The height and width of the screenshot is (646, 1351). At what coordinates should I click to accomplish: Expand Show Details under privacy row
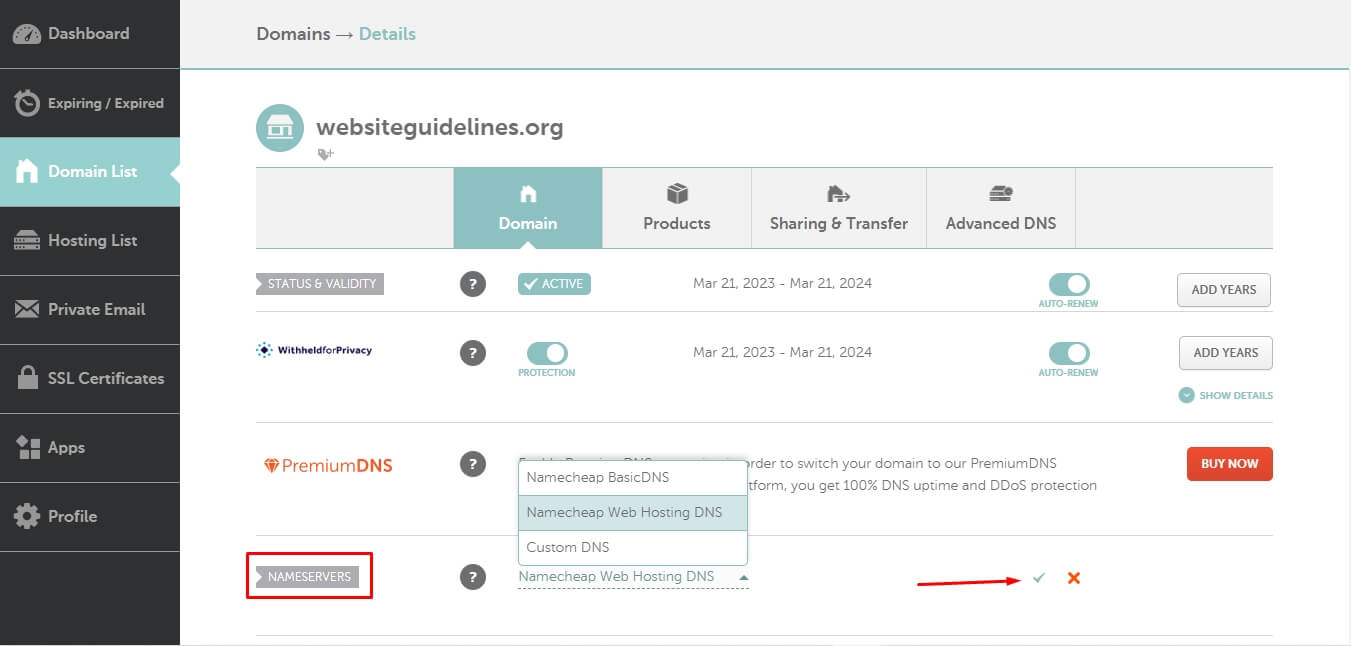click(1226, 395)
